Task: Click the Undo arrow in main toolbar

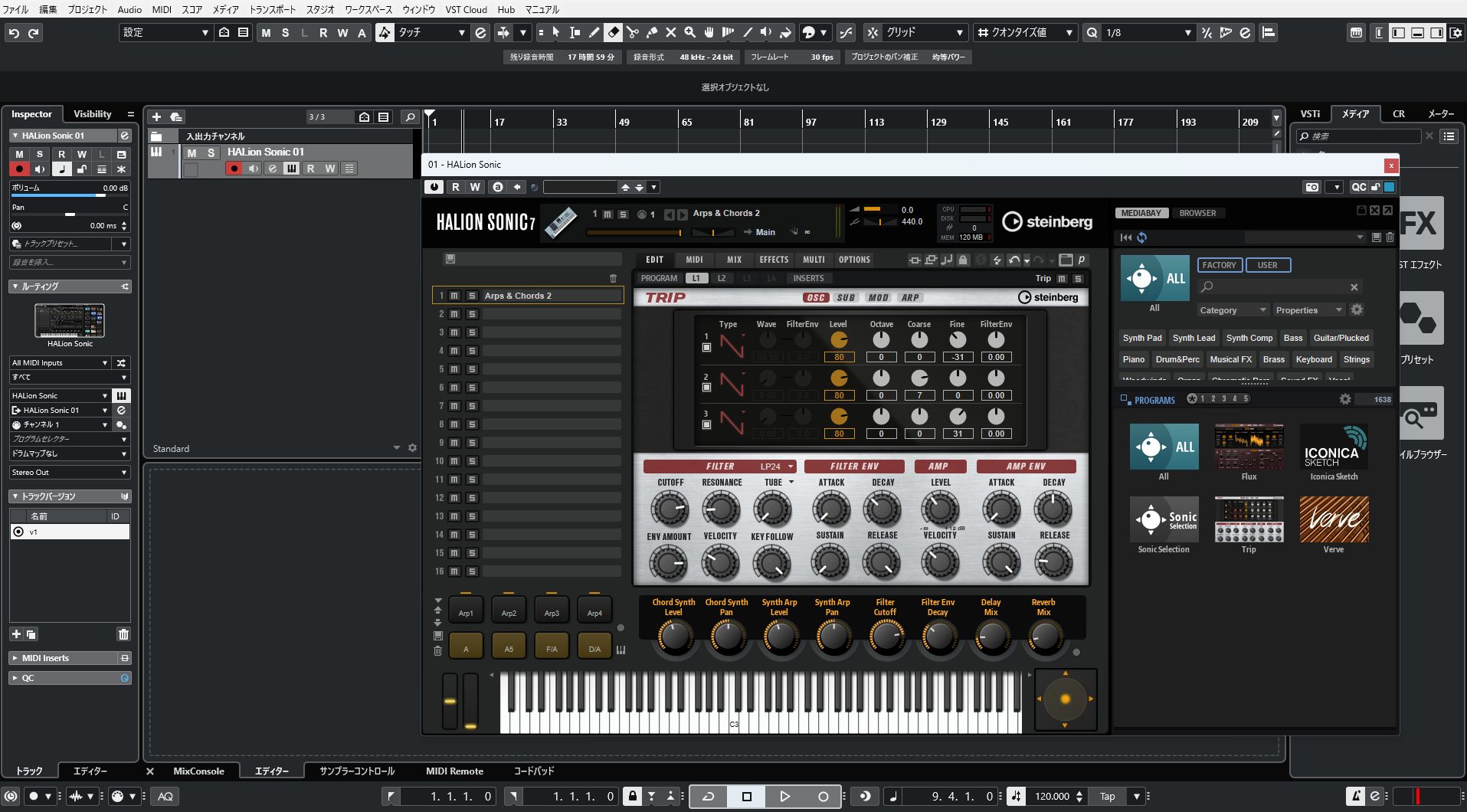Action: (x=14, y=33)
